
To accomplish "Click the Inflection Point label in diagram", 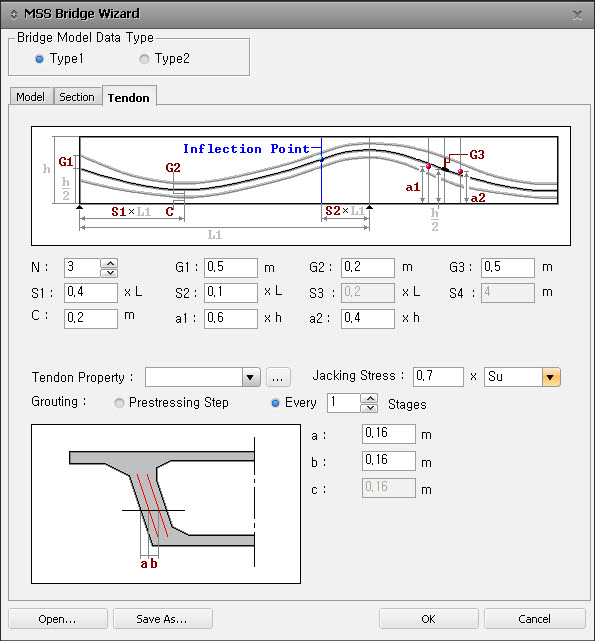I will click(246, 148).
